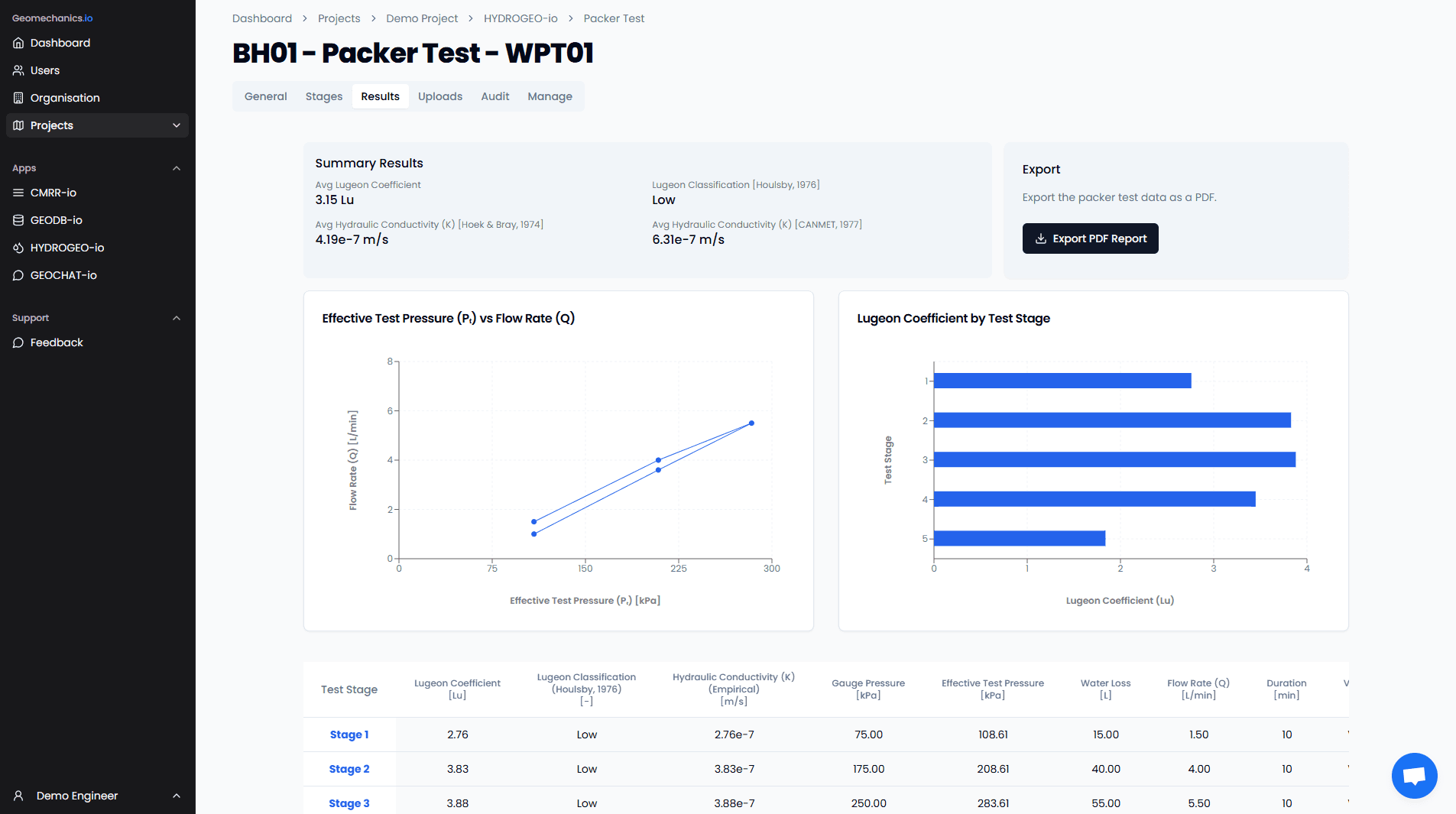Click the Stage 3 bar in Lugeon chart
This screenshot has height=814, width=1456.
coord(1114,459)
